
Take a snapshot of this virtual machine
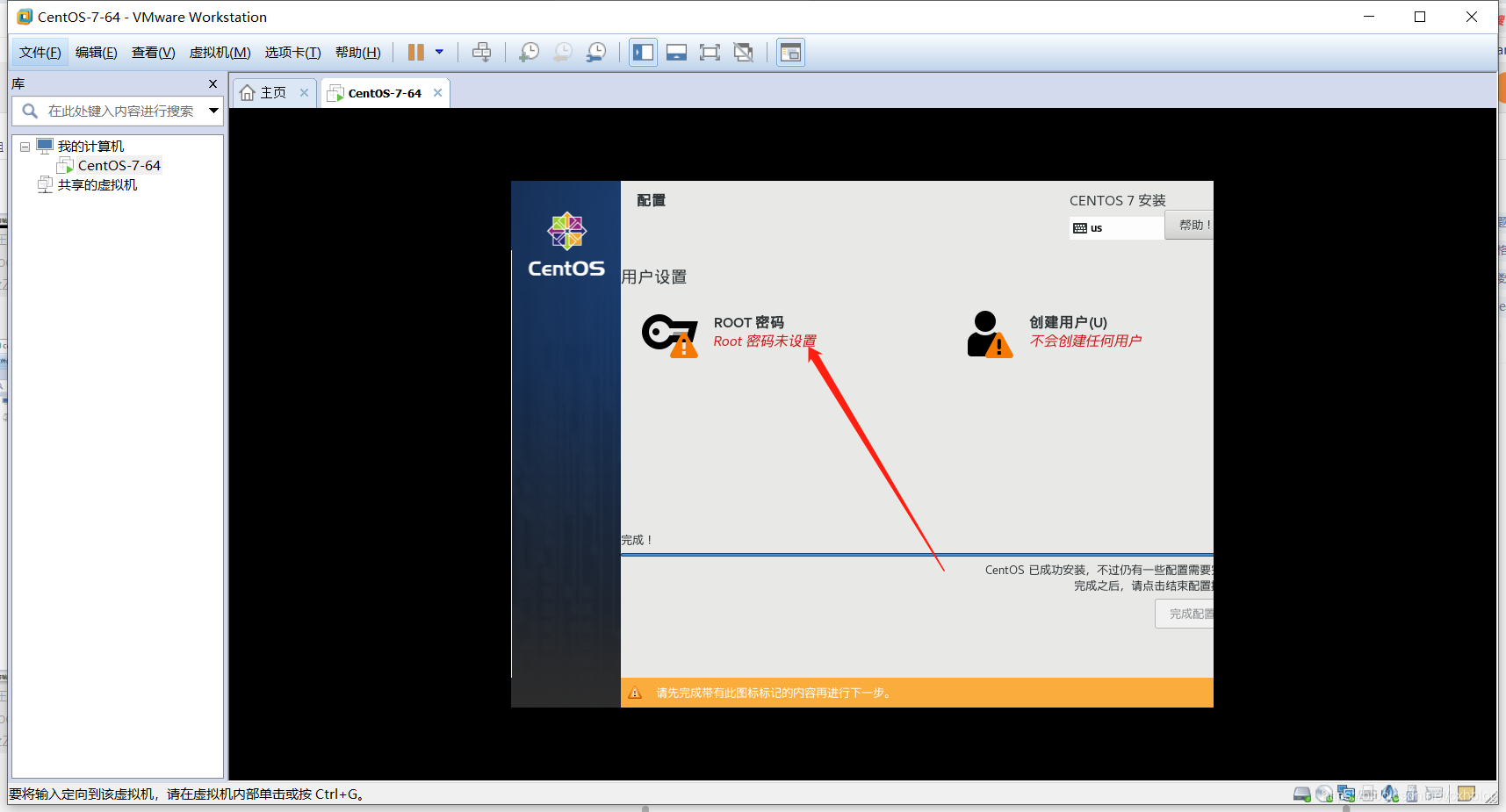(x=530, y=53)
